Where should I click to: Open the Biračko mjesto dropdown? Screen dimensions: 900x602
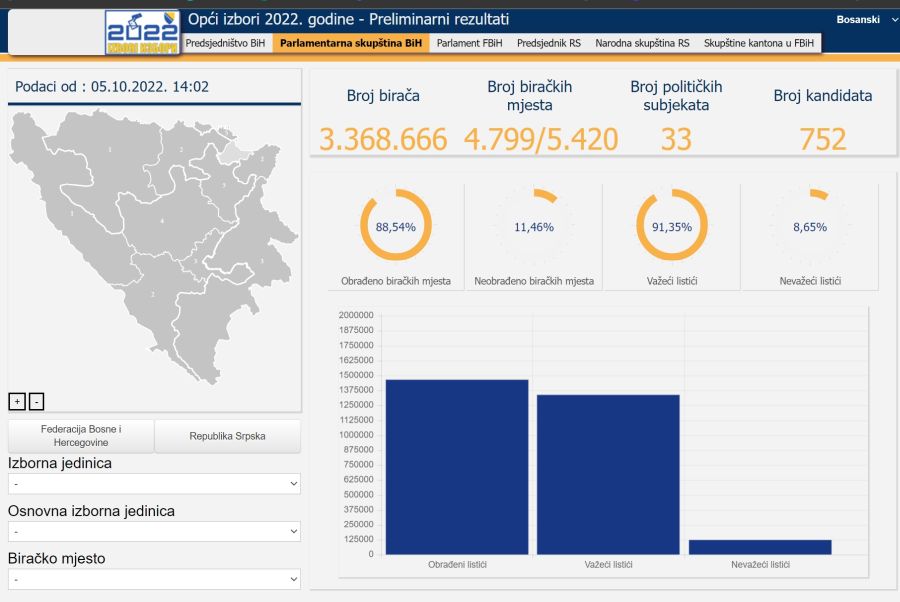[154, 579]
